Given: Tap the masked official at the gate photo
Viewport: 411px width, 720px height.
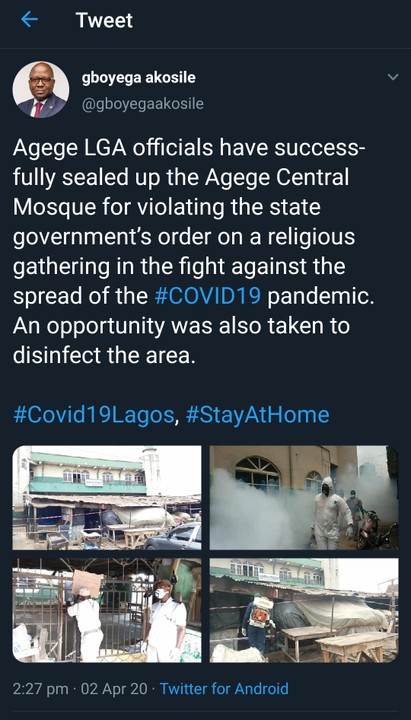Looking at the screenshot, I should point(163,621).
